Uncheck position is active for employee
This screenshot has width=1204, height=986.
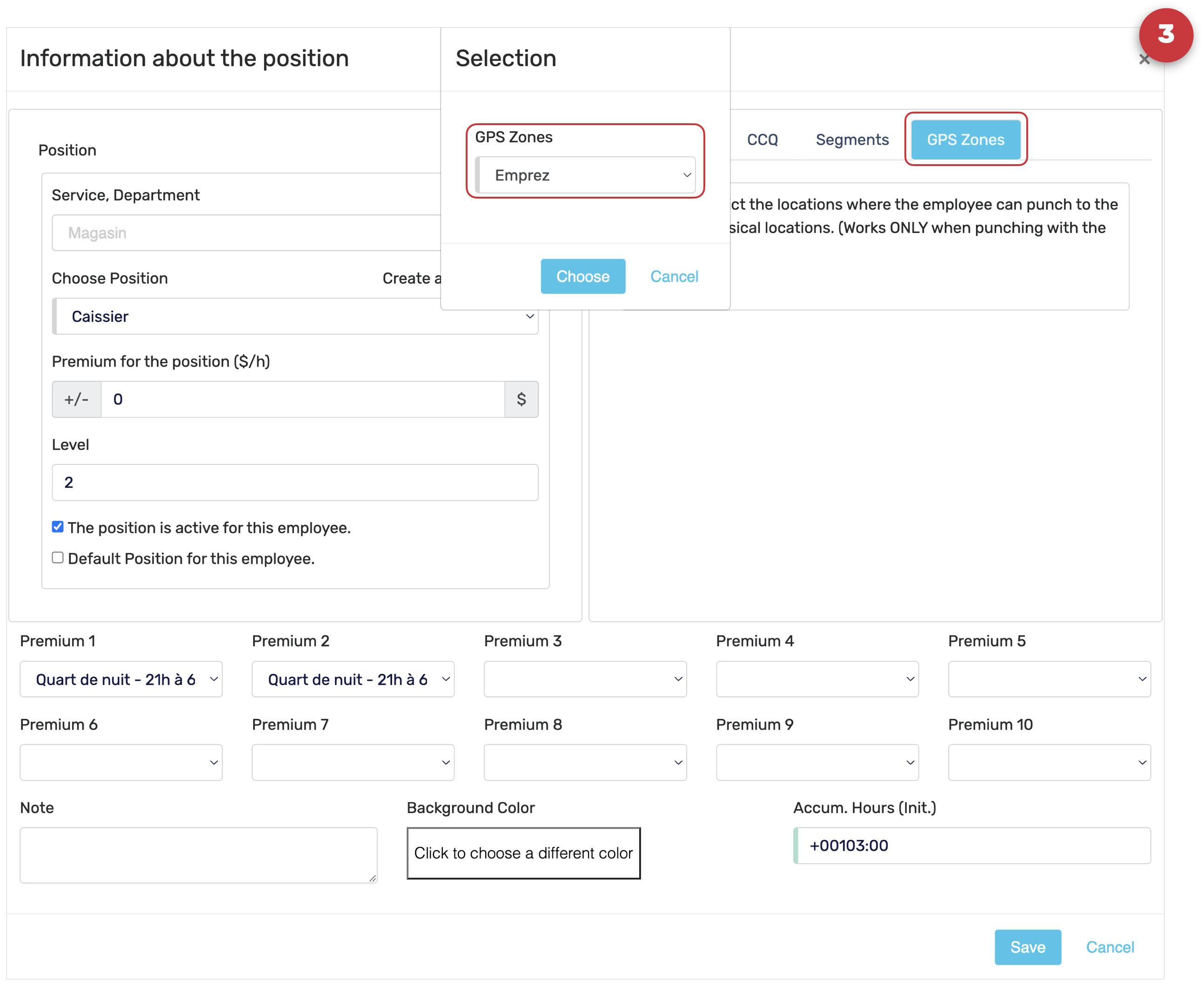pyautogui.click(x=57, y=527)
